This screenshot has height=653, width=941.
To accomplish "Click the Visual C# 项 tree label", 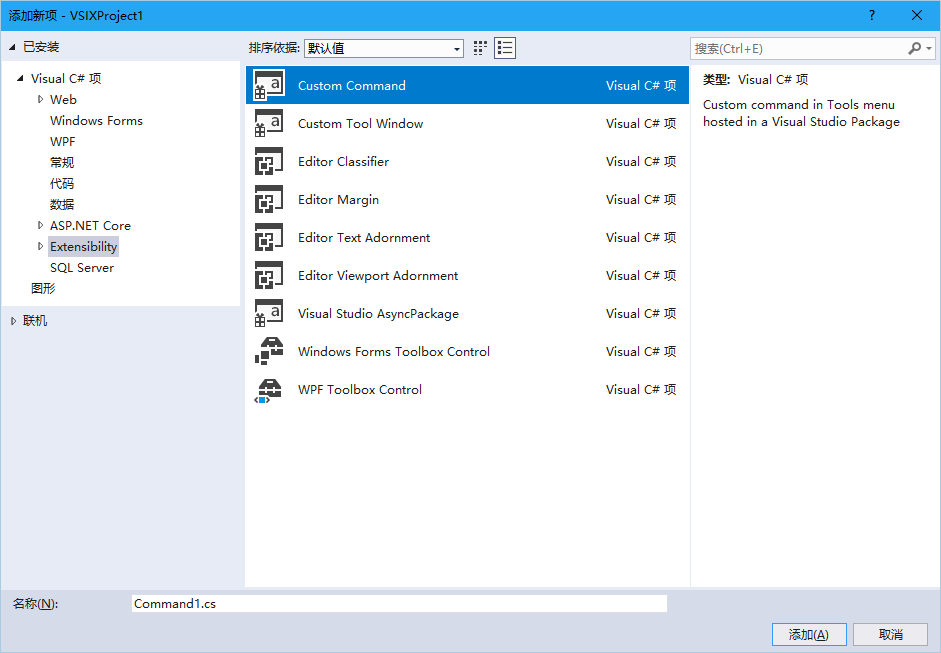I will click(x=66, y=79).
